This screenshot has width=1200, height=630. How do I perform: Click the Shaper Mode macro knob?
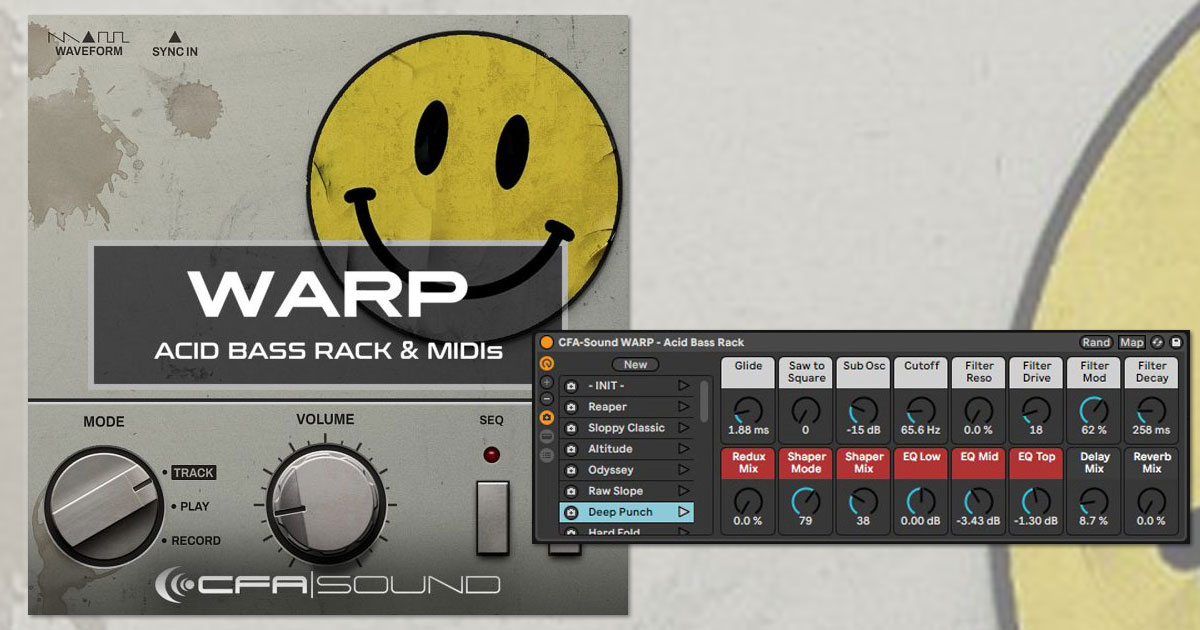(x=806, y=501)
